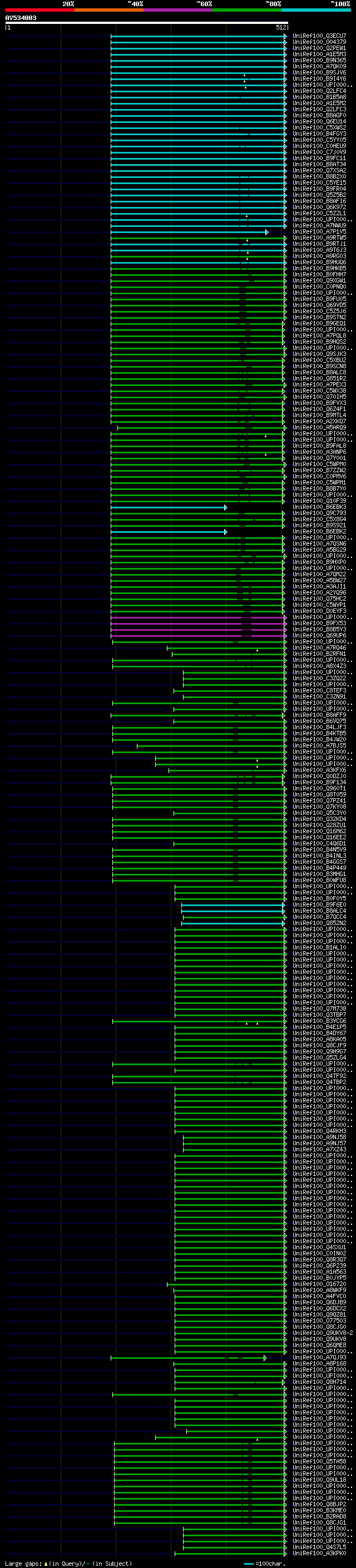
Task: Select hit label UniRef100_A7PQL8
Action: pos(319,335)
